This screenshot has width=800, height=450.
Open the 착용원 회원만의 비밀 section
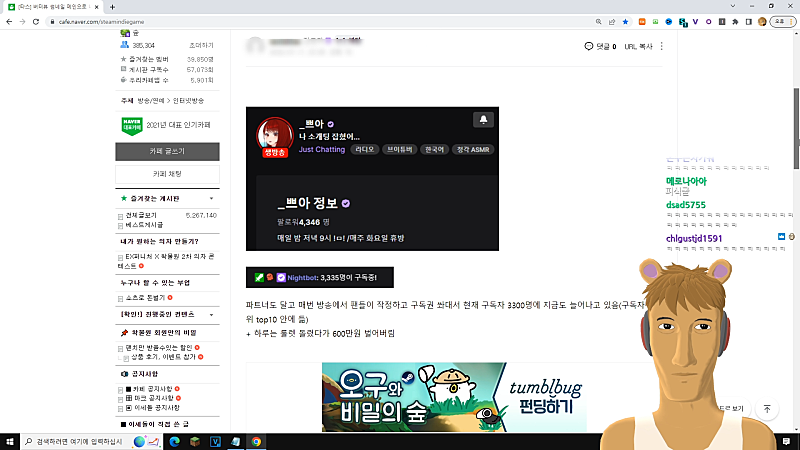(x=164, y=333)
